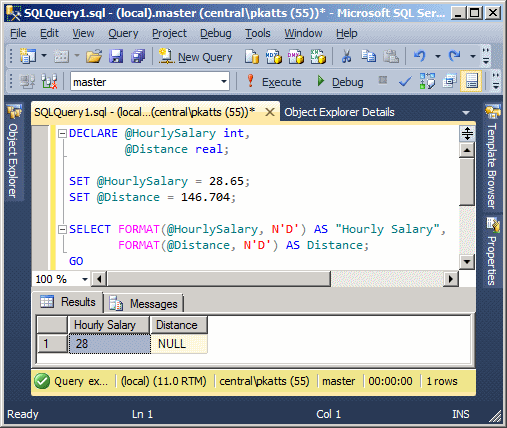507x428 pixels.
Task: Click the Analysis Services XMLA Query icon
Action: click(318, 56)
